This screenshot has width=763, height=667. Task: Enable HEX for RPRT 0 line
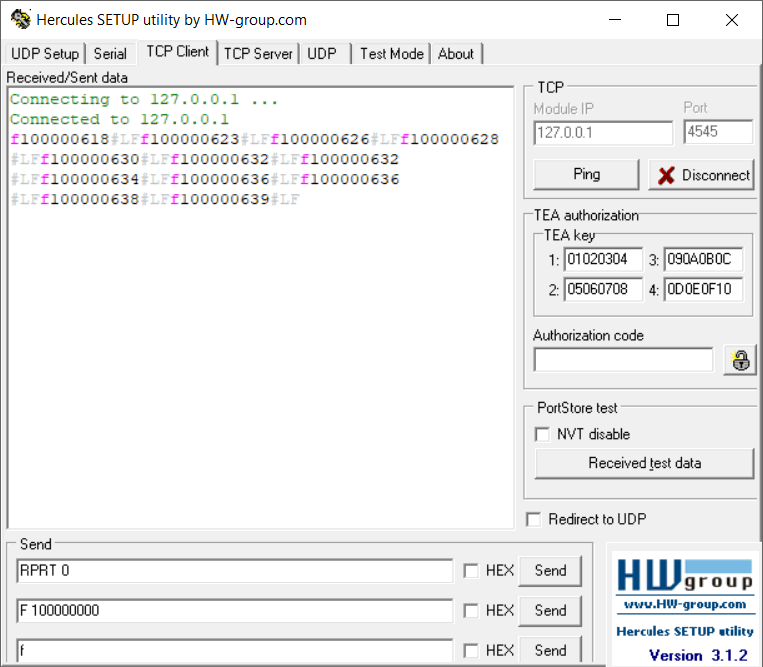point(471,571)
